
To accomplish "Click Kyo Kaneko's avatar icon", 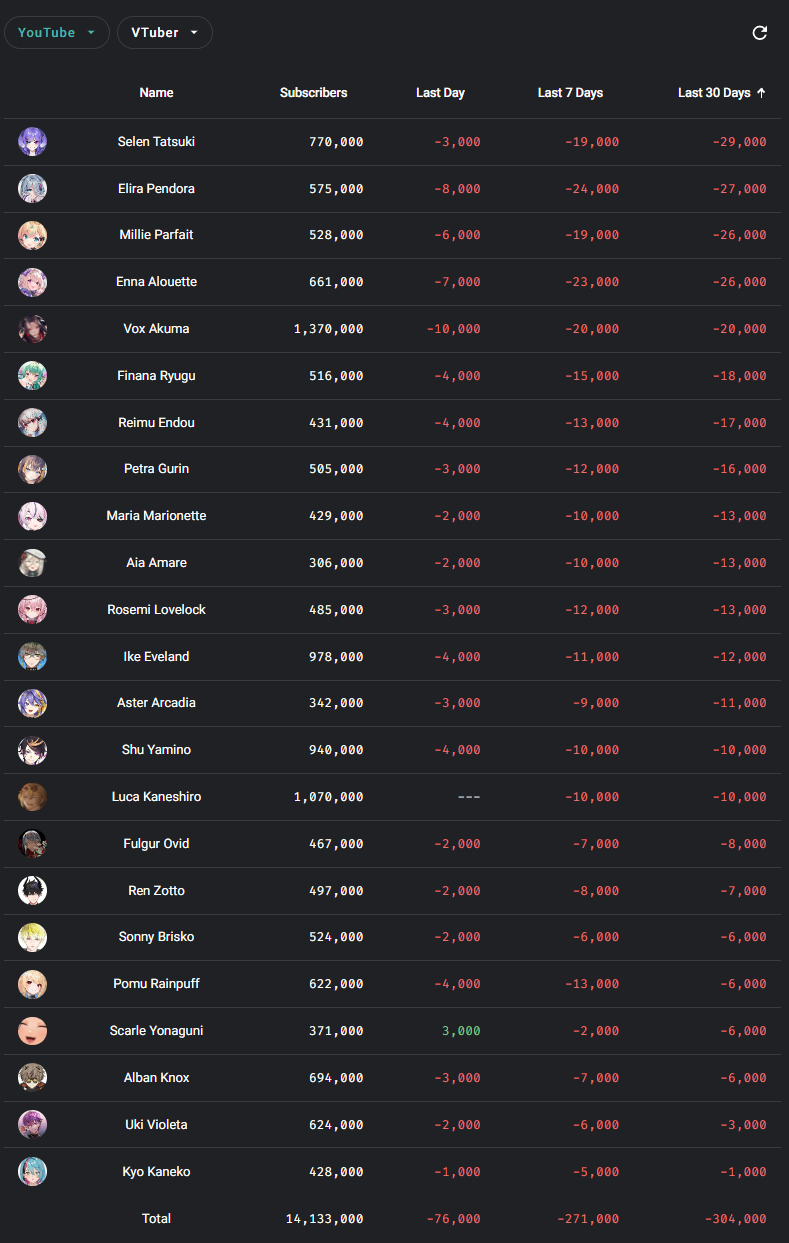I will pos(33,1172).
